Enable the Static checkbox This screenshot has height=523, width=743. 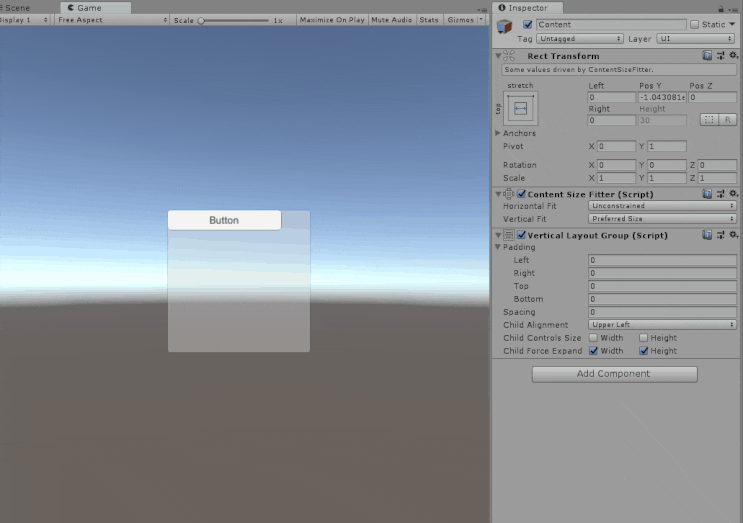pos(694,24)
